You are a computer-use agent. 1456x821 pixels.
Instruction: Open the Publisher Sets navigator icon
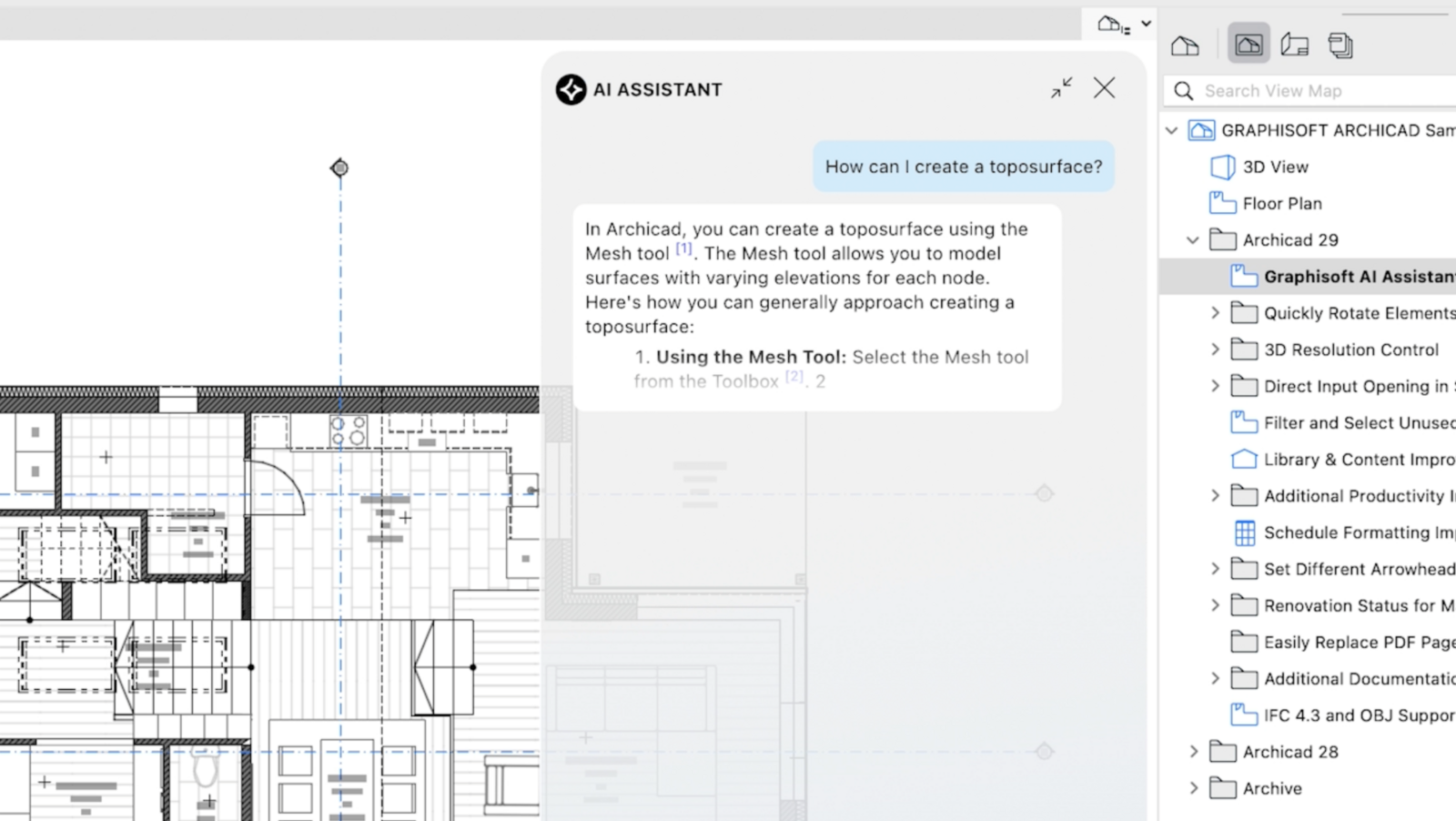(1340, 45)
